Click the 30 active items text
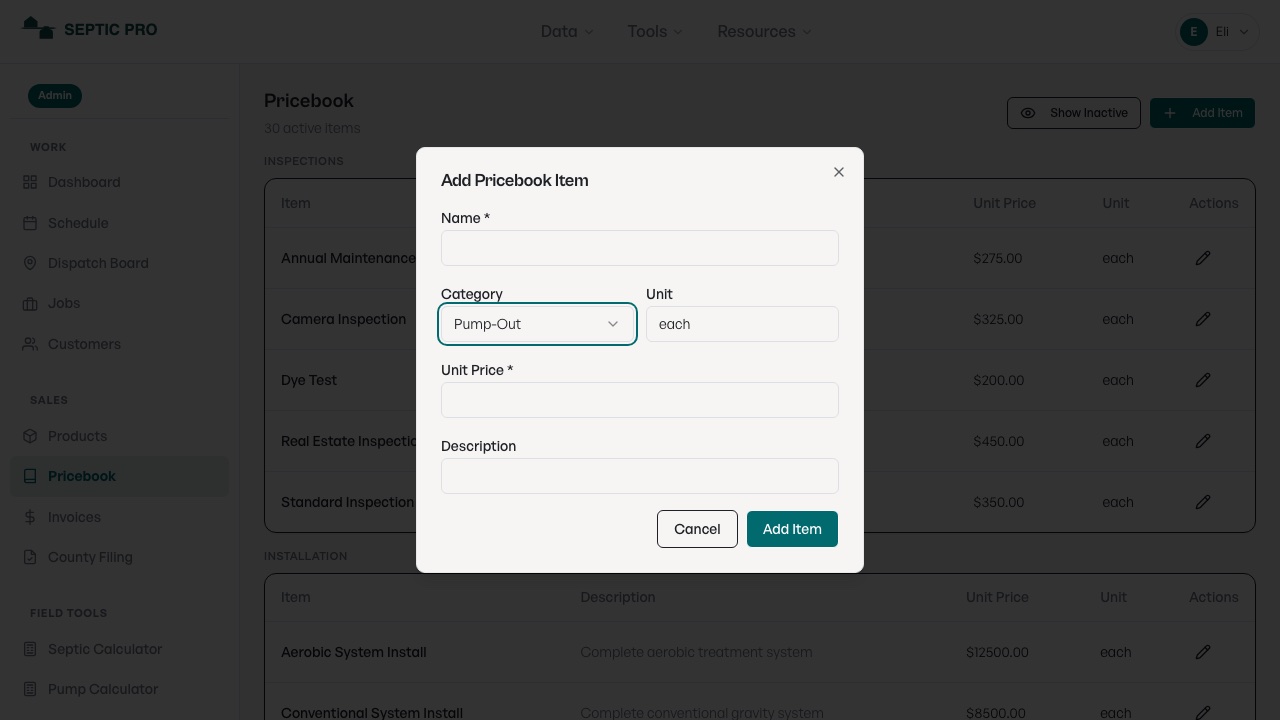The image size is (1280, 720). pos(312,128)
